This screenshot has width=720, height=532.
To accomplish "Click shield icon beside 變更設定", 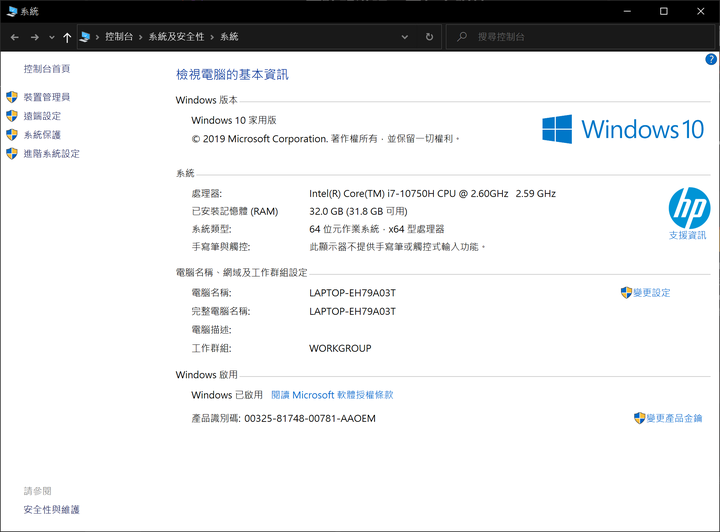I will point(626,293).
